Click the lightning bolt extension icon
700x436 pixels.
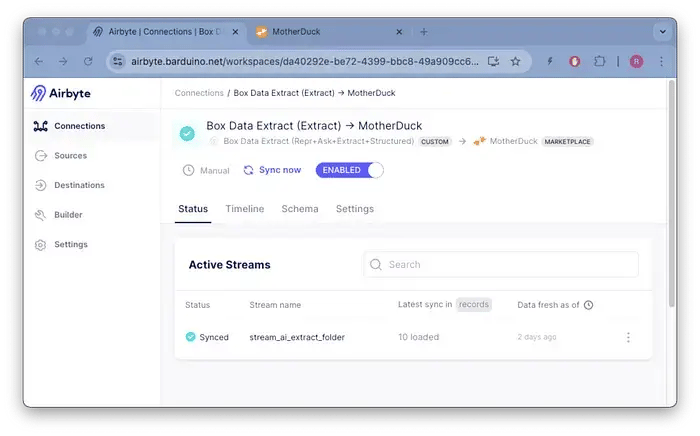550,61
